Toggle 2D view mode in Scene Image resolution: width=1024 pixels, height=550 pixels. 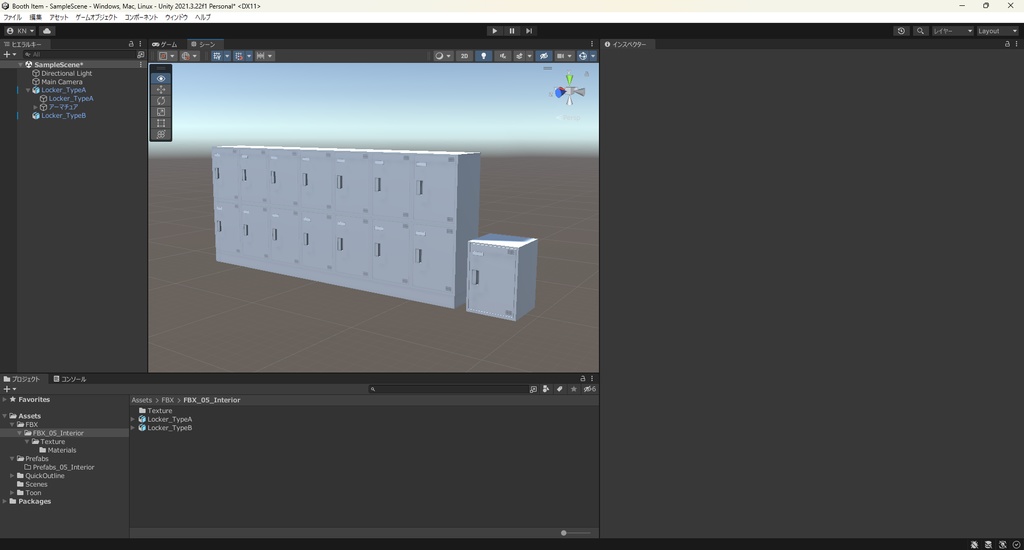[x=464, y=56]
